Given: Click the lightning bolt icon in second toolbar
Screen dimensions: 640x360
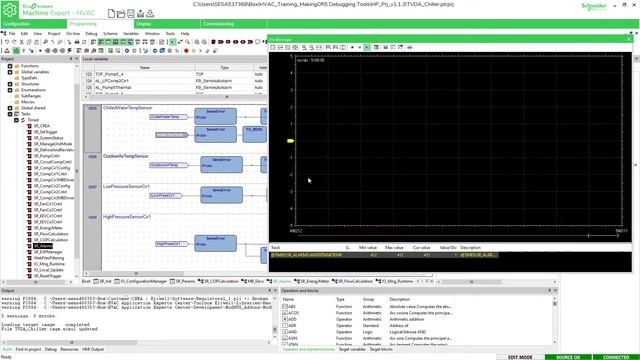Looking at the screenshot, I should (69, 51).
